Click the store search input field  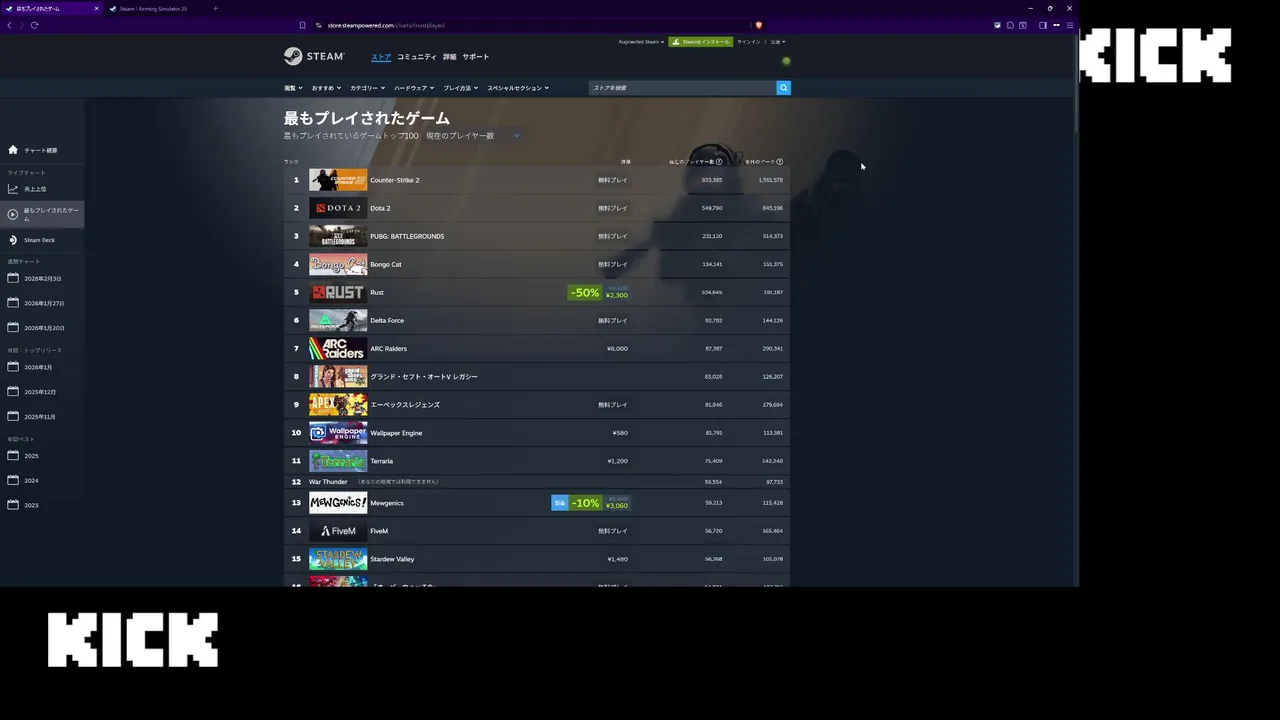click(683, 88)
